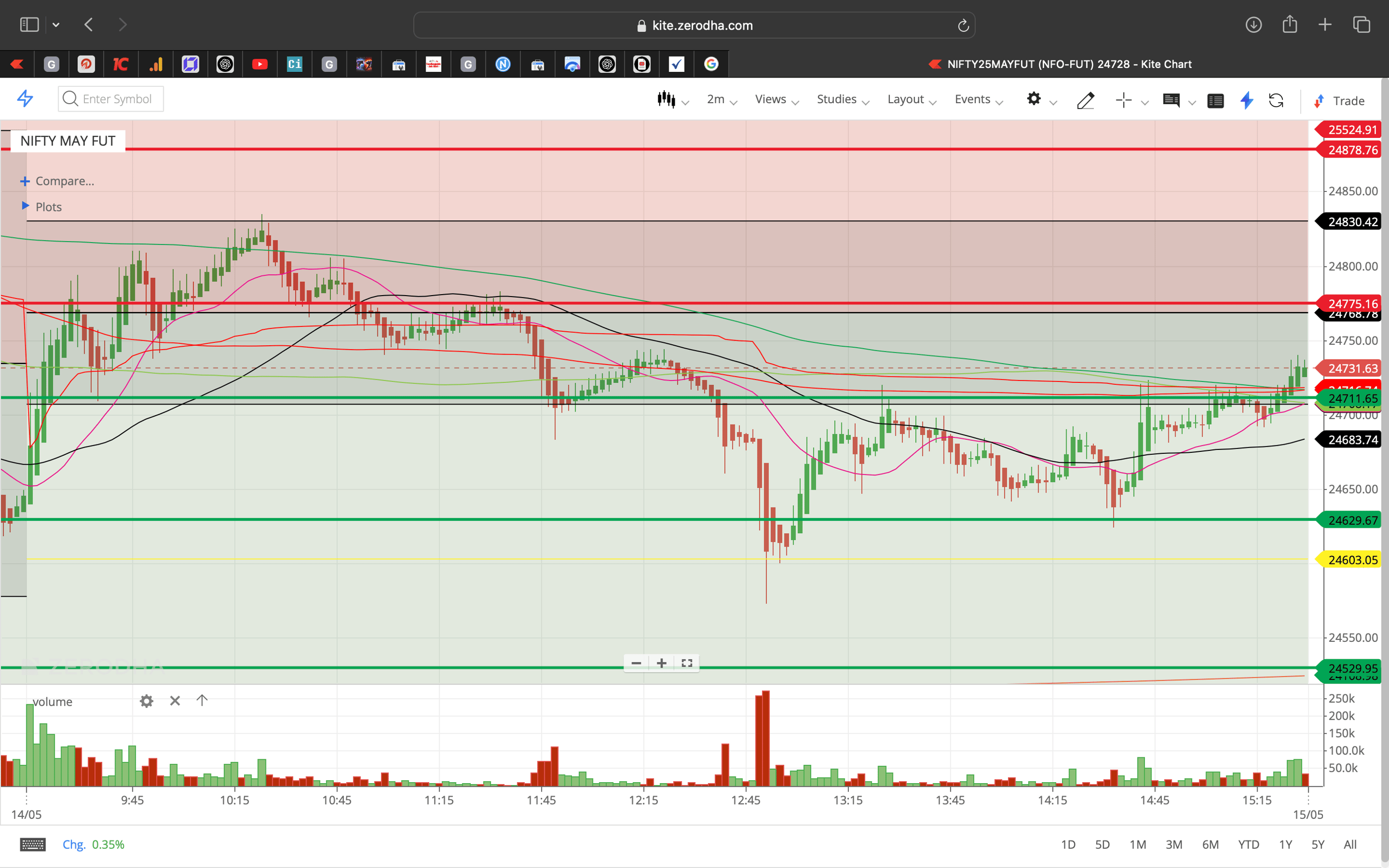Click the lightning icon beside the symbol search
This screenshot has width=1389, height=868.
pyautogui.click(x=25, y=99)
